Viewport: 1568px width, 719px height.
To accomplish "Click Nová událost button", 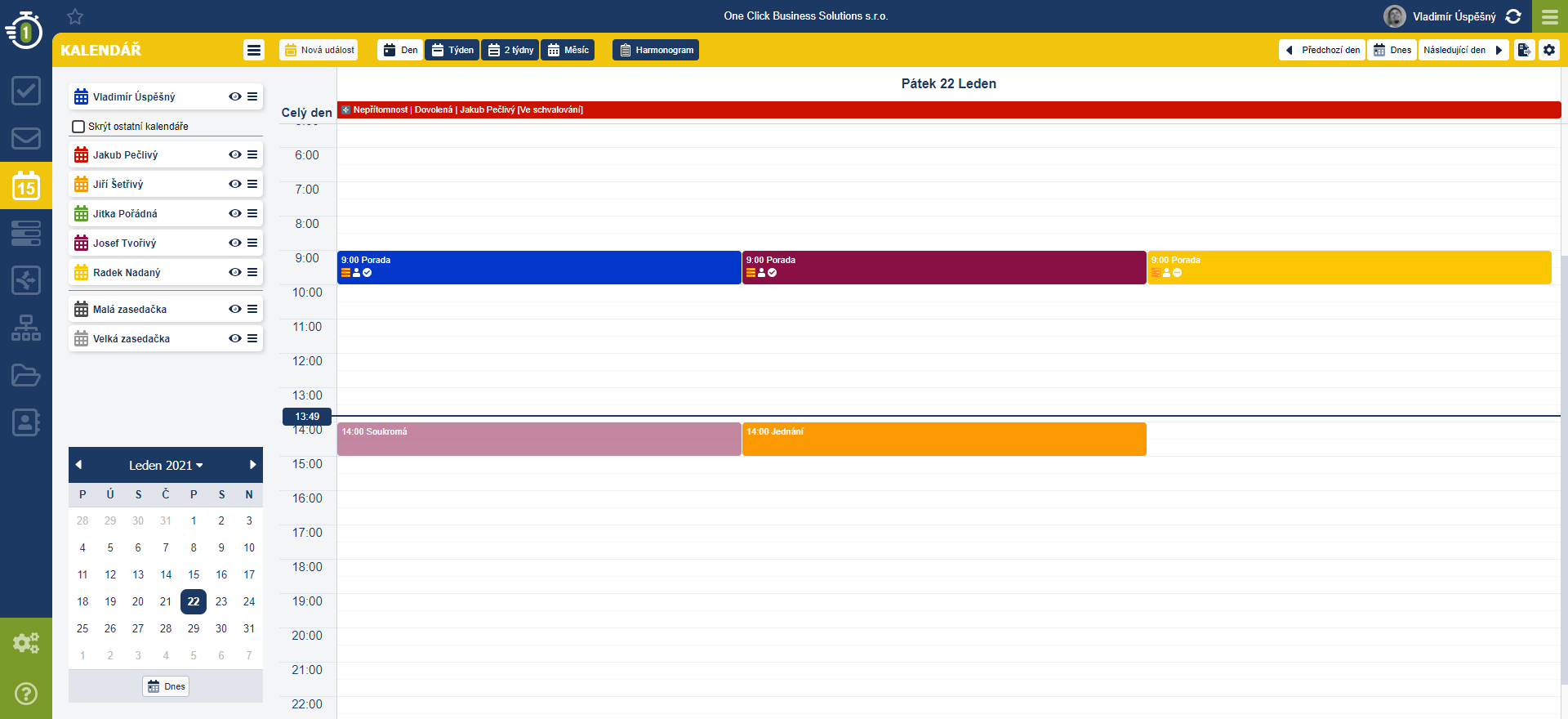I will pyautogui.click(x=318, y=50).
